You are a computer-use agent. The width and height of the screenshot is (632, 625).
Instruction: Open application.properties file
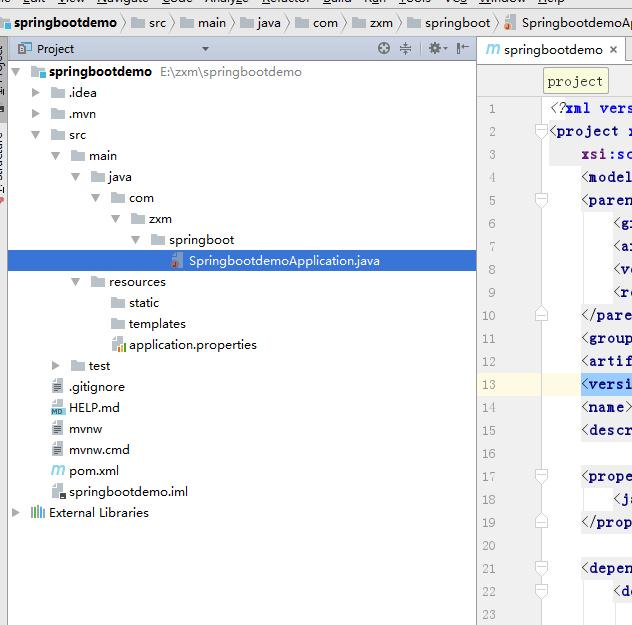tap(193, 345)
